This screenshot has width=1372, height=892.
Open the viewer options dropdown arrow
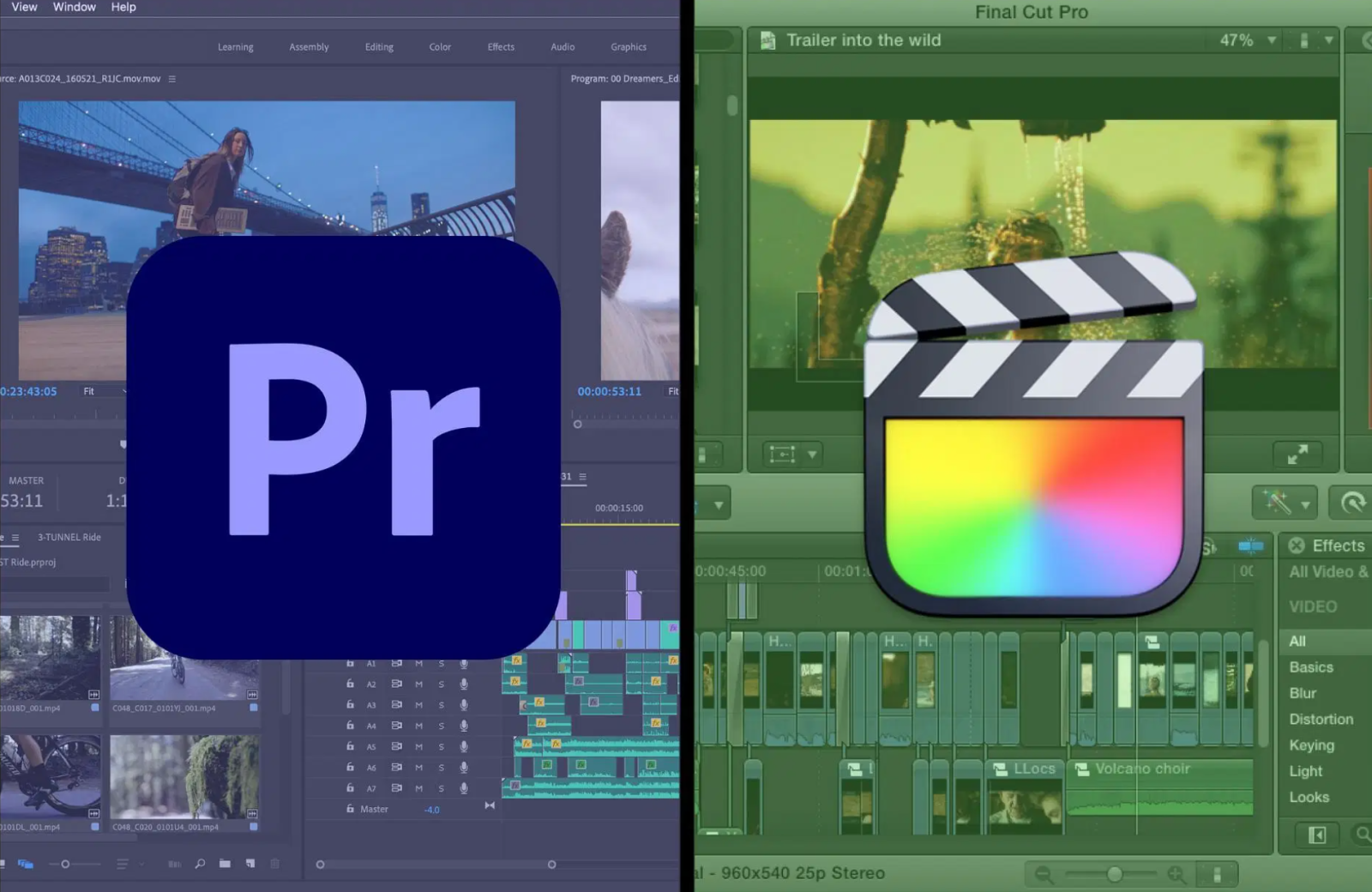[x=1328, y=40]
